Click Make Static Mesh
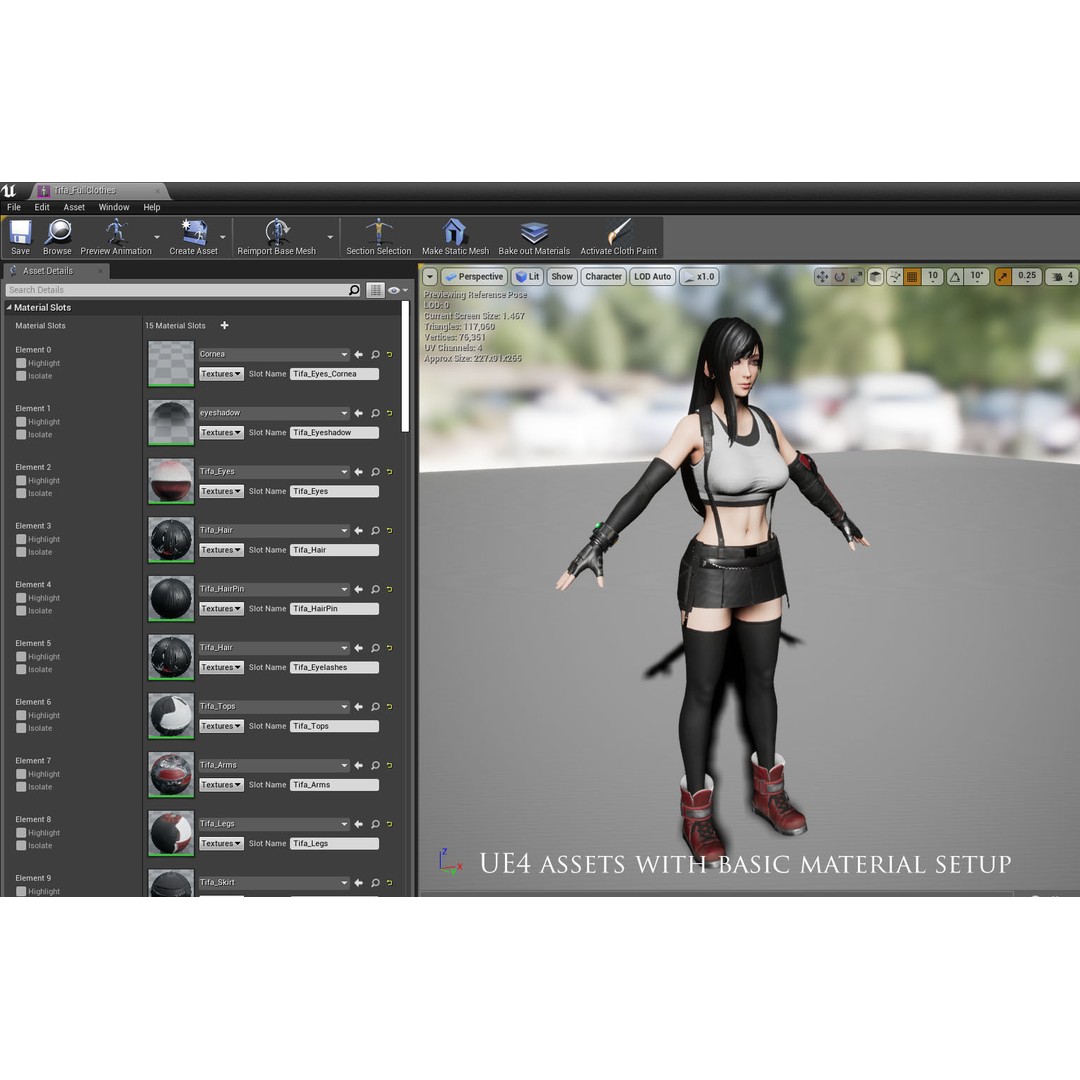Screen dimensions: 1080x1080 pos(455,237)
